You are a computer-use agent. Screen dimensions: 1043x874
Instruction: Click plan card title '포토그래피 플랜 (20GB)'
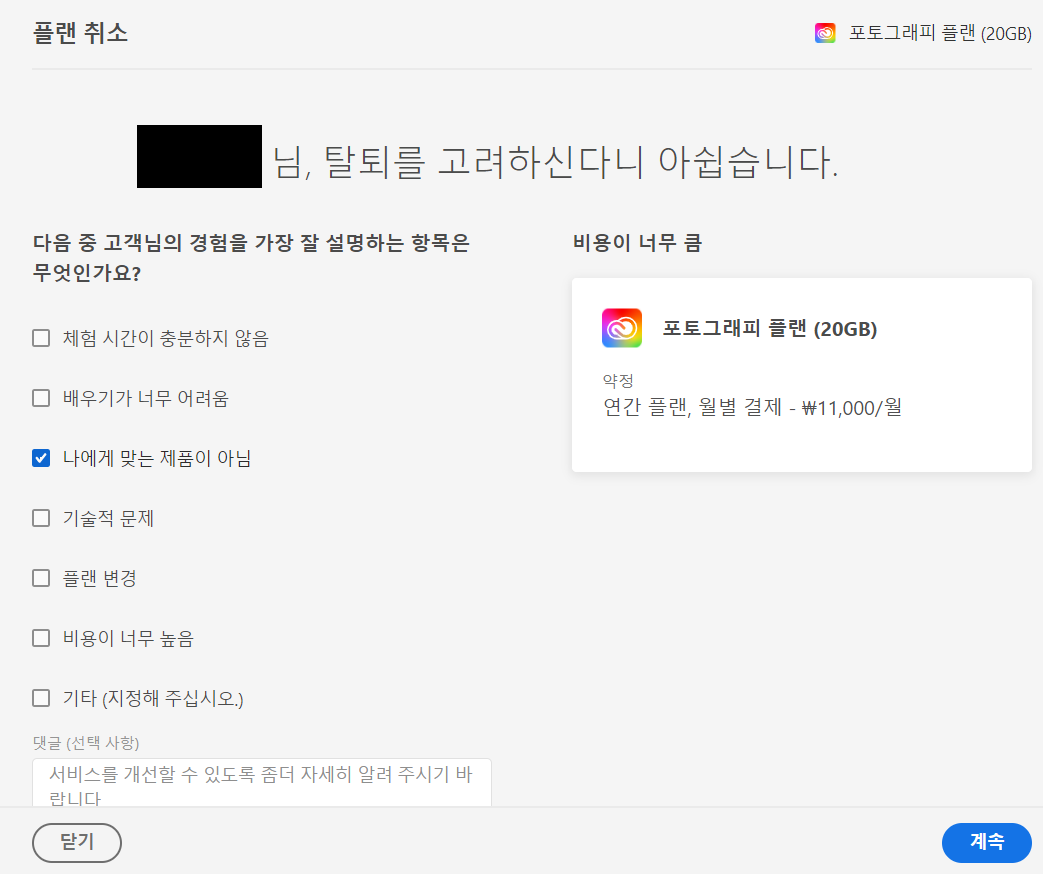tap(770, 329)
